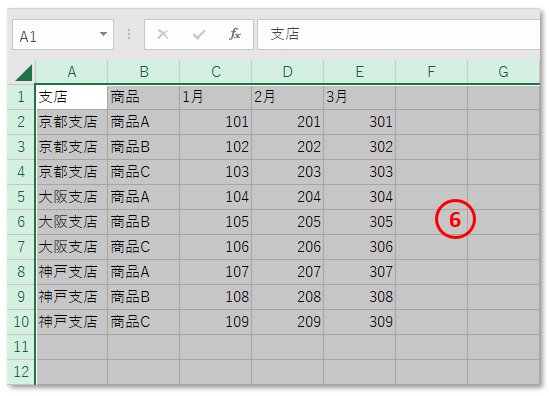Click the 1月 header cell
Image resolution: width=549 pixels, height=396 pixels.
pos(216,97)
